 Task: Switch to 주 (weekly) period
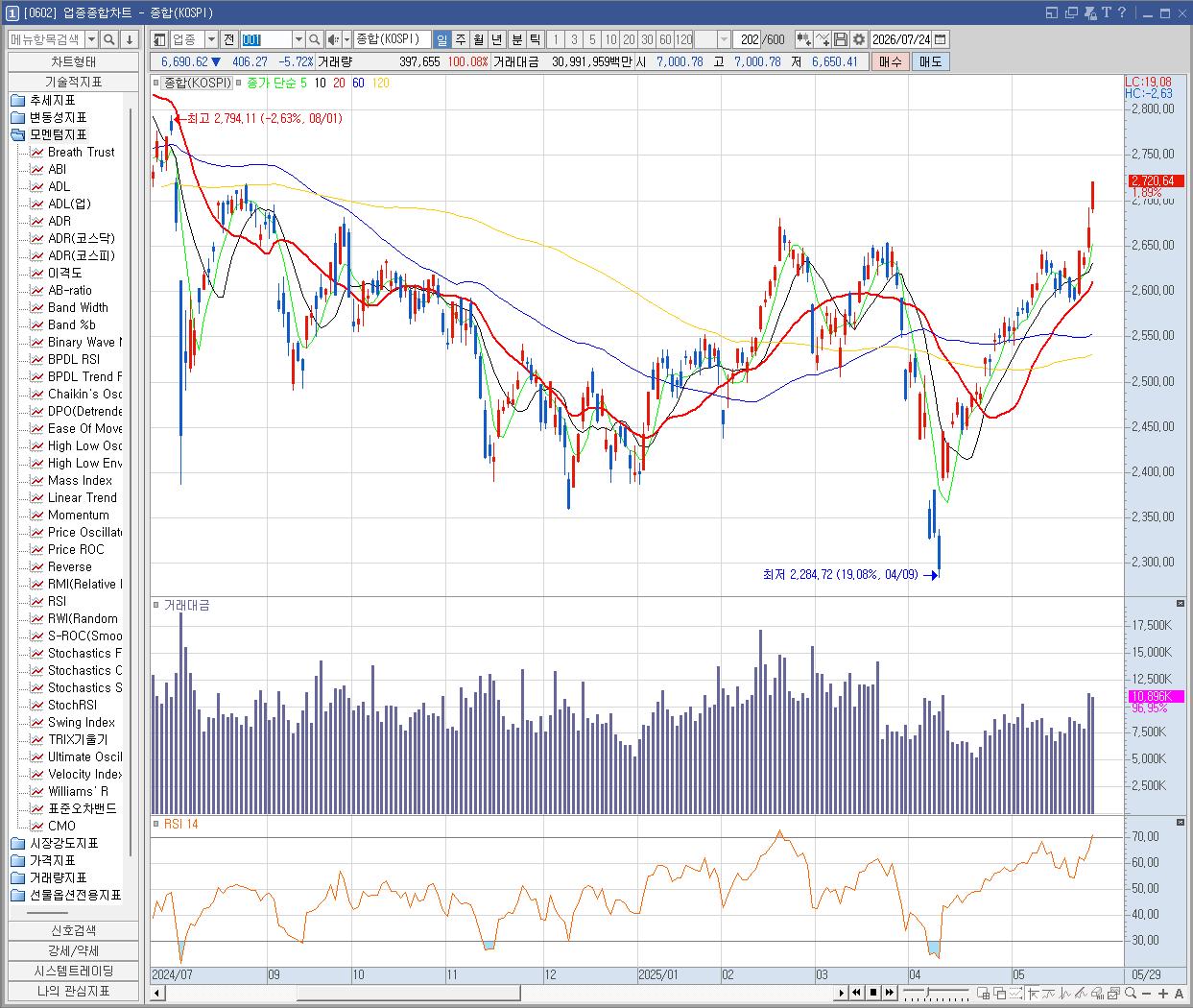[460, 39]
